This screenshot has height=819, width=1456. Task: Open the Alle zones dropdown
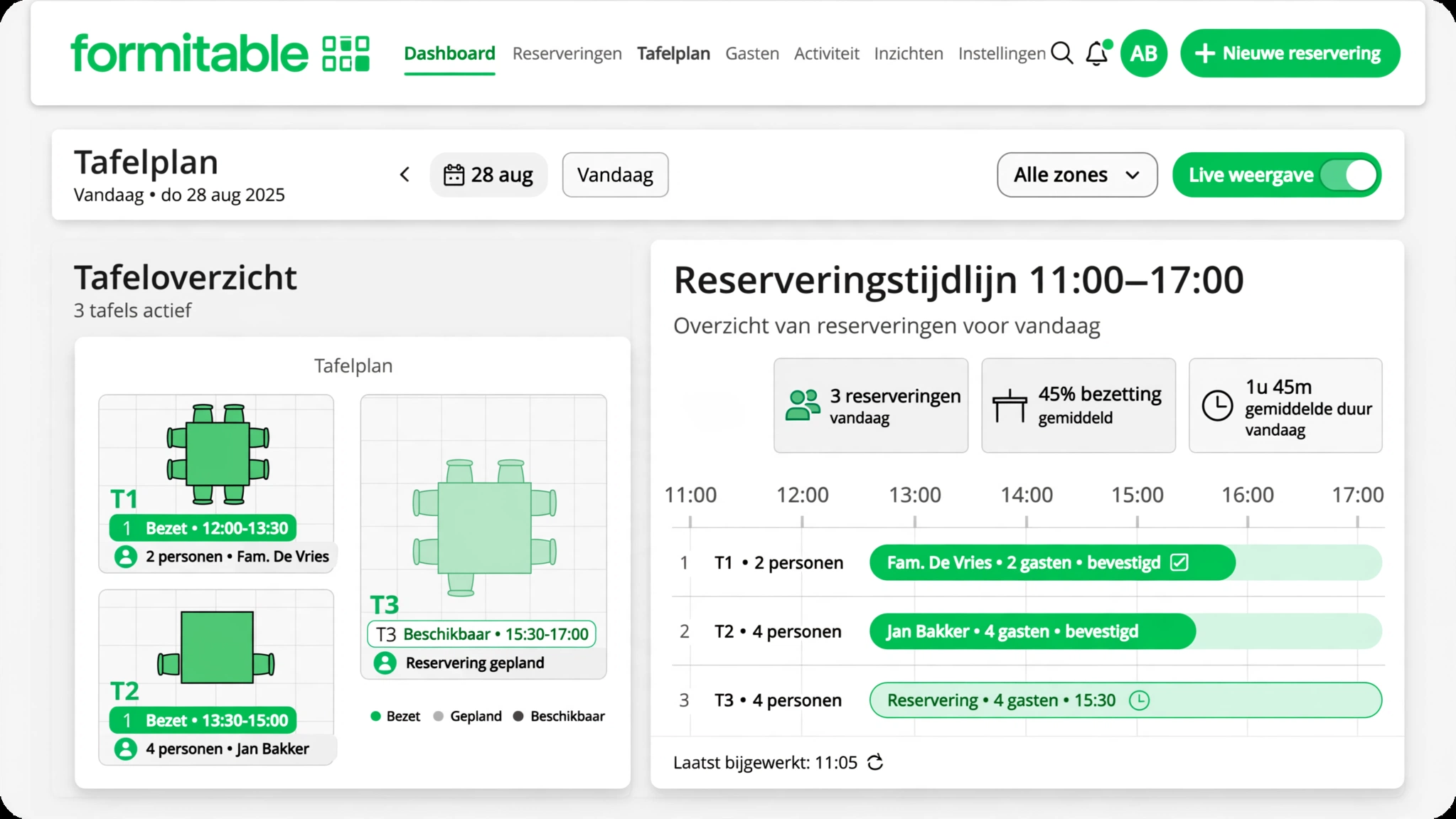tap(1077, 175)
